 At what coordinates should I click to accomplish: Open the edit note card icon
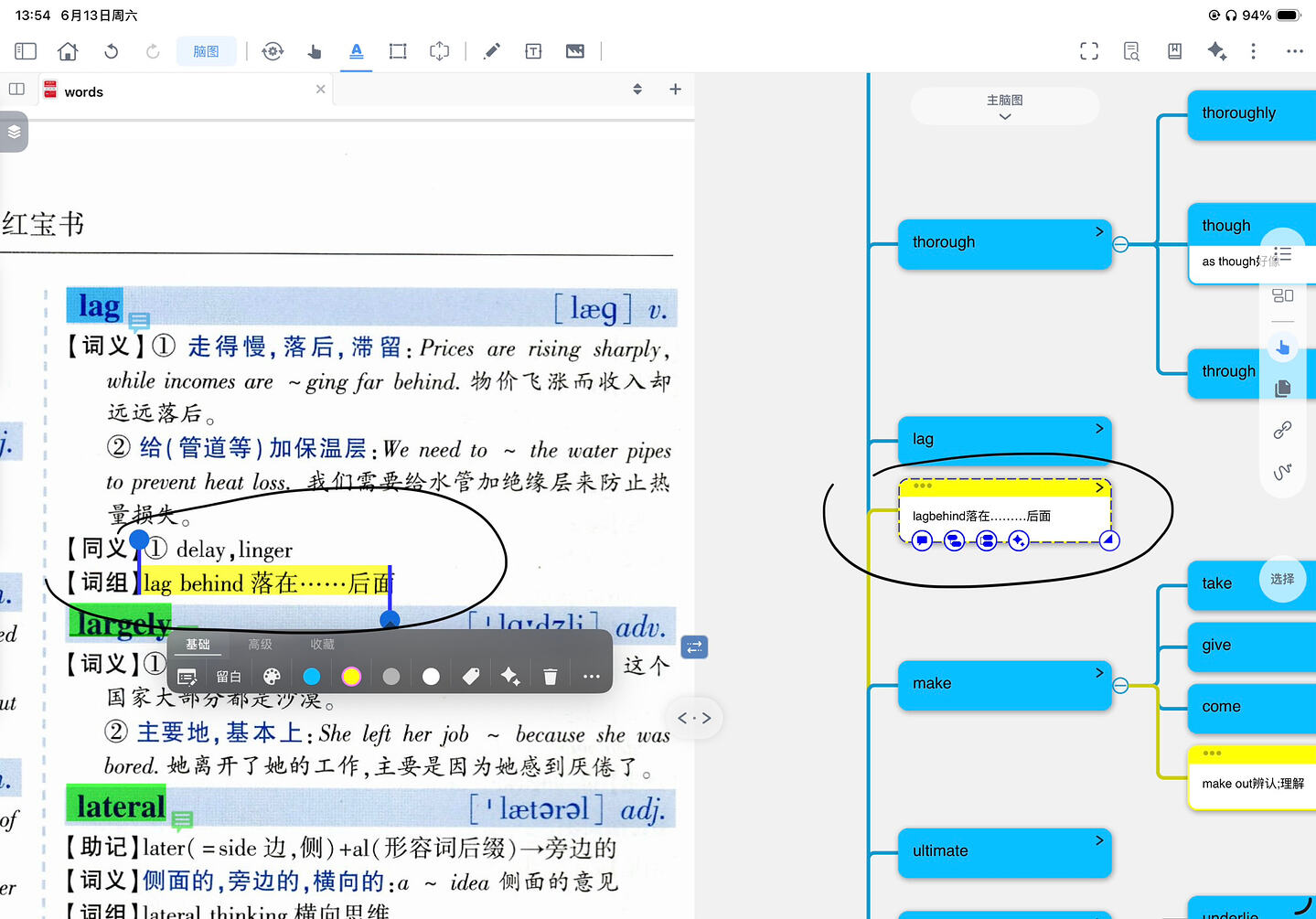tap(187, 677)
